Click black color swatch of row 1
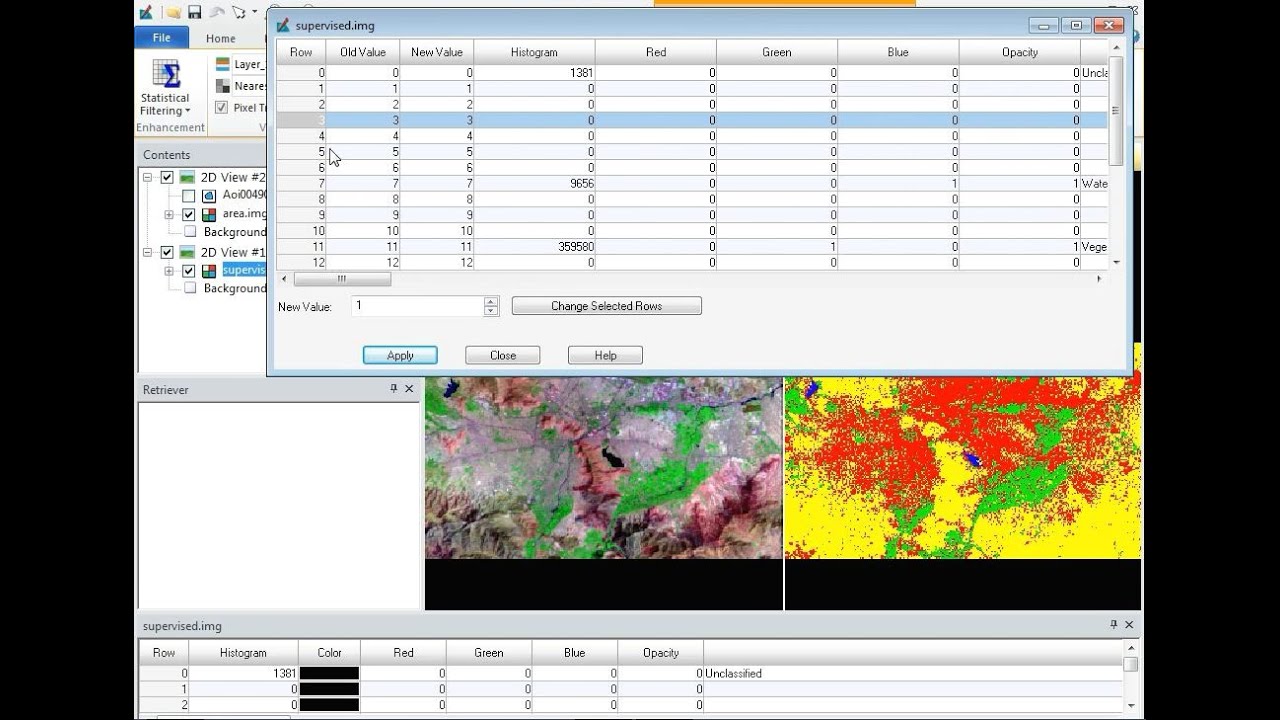This screenshot has width=1280, height=720. pos(329,689)
